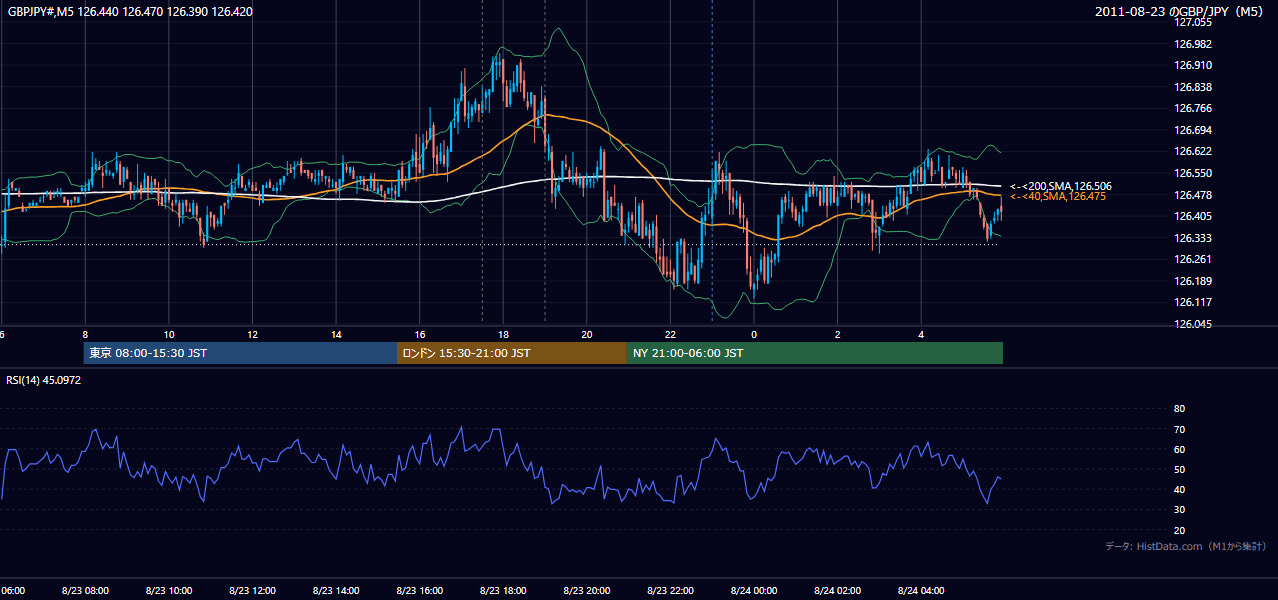Click price axis value 126.910
The image size is (1278, 600).
coord(1194,65)
